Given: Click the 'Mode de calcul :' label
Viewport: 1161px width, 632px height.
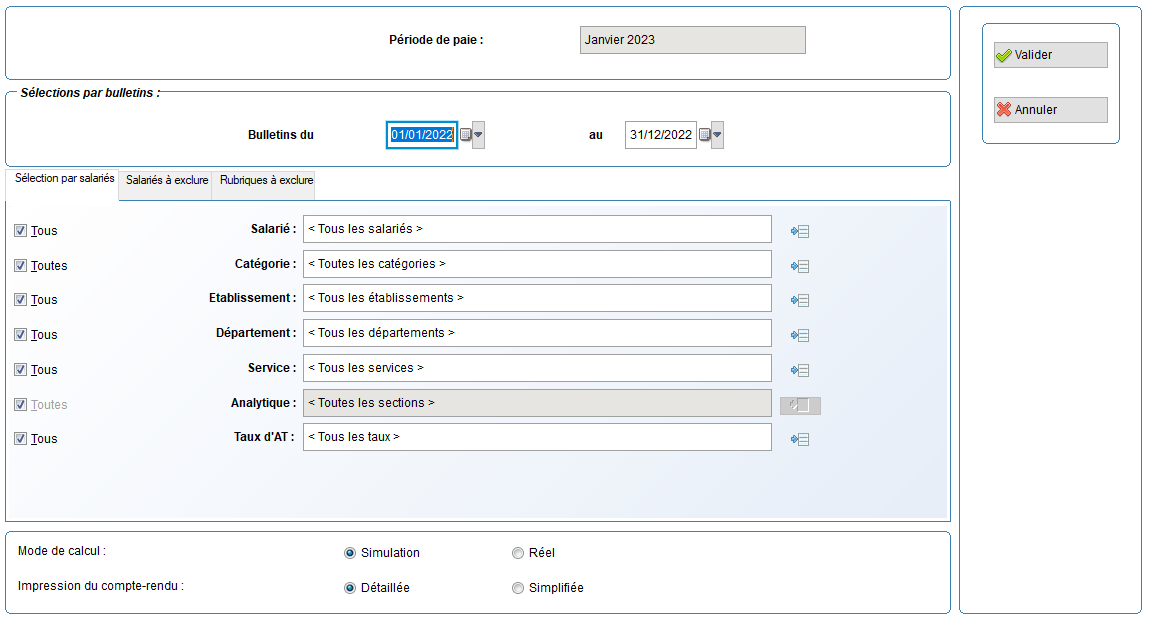Looking at the screenshot, I should coord(61,551).
